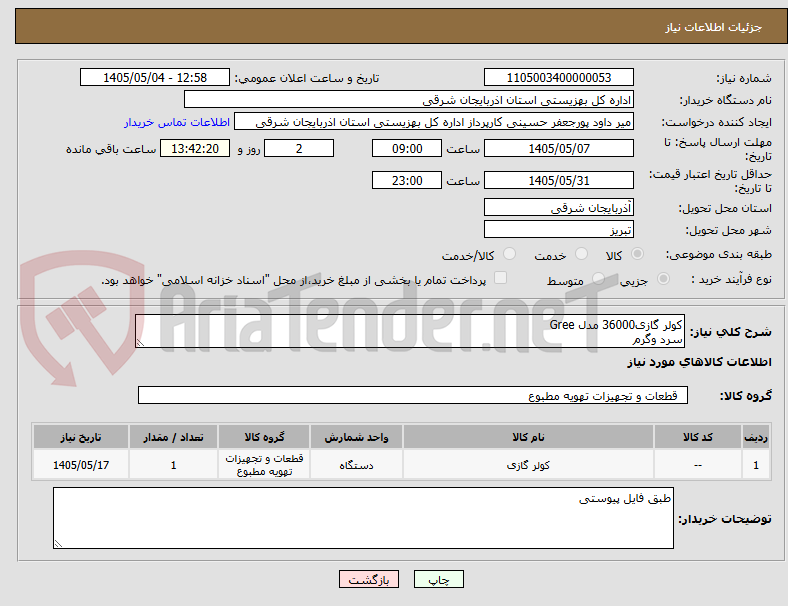Click the remaining time field 13:42:20

pos(195,148)
